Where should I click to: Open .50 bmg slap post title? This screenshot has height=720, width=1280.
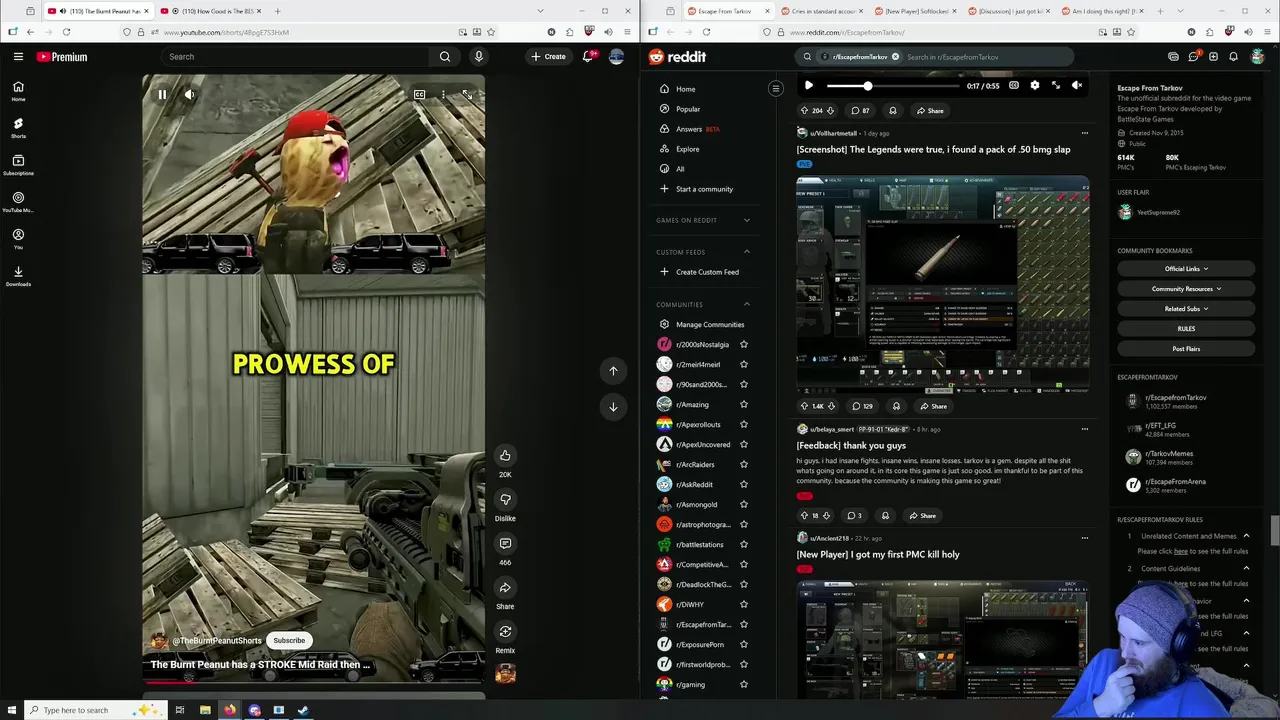[x=933, y=150]
